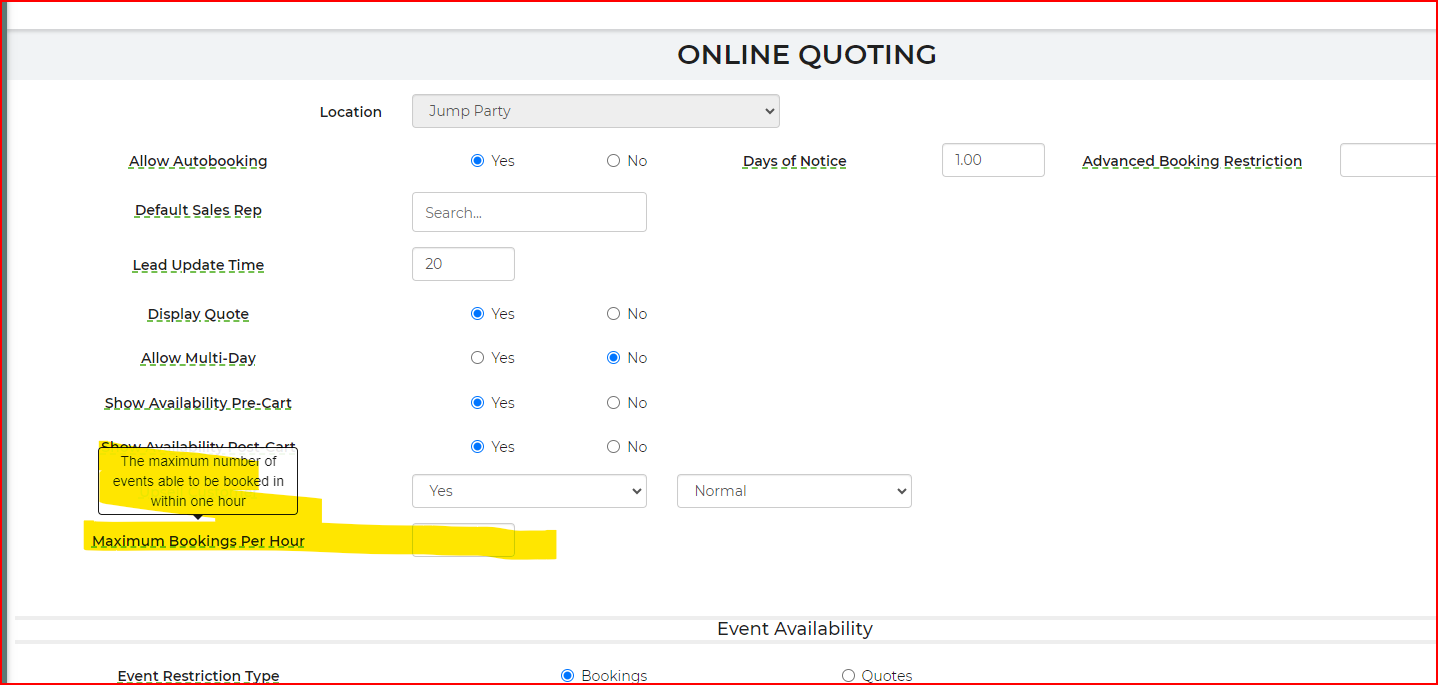The height and width of the screenshot is (685, 1438).
Task: Expand the dropdown currently set to Yes
Action: (529, 491)
